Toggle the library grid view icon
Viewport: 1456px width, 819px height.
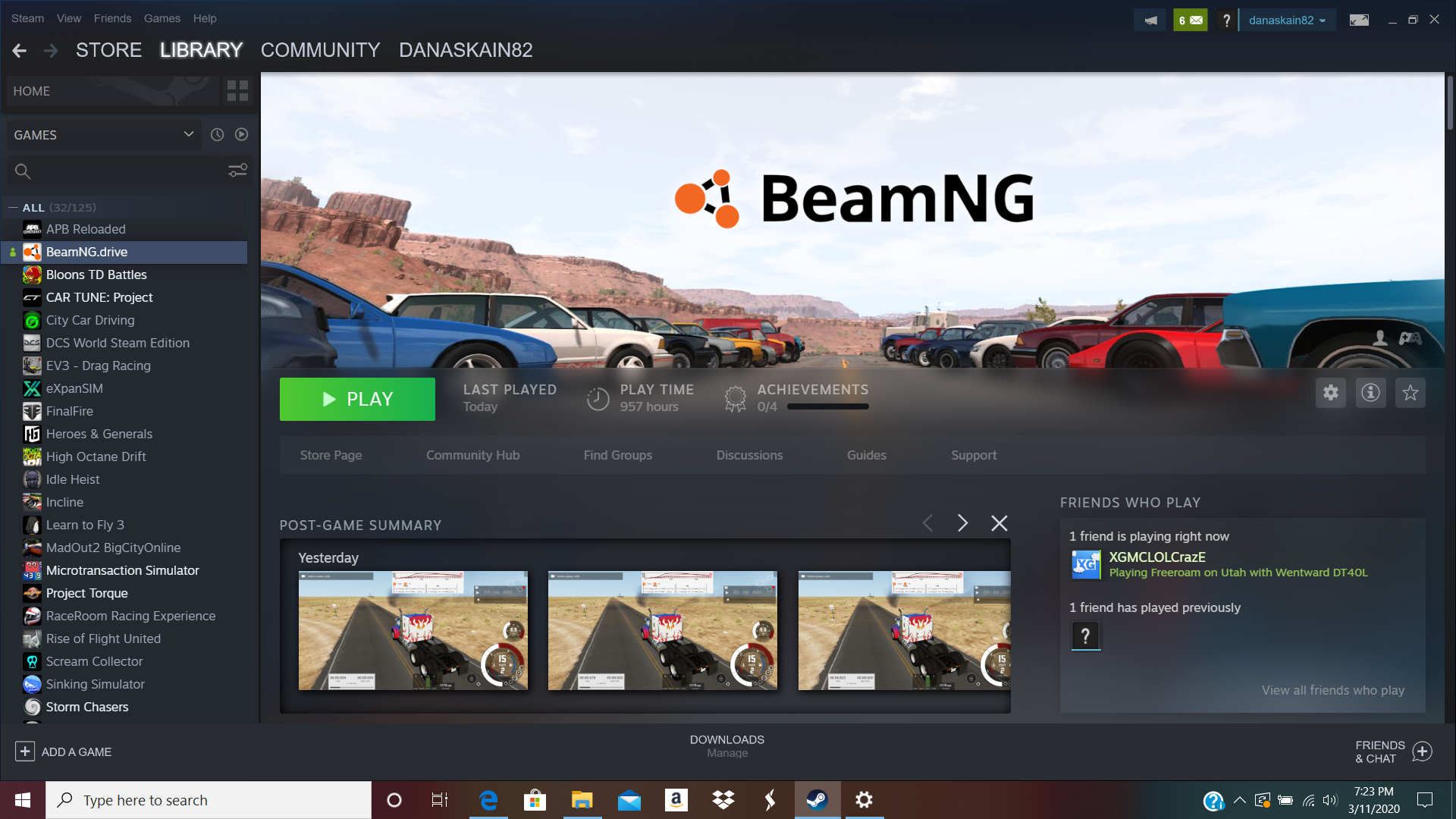[x=237, y=91]
